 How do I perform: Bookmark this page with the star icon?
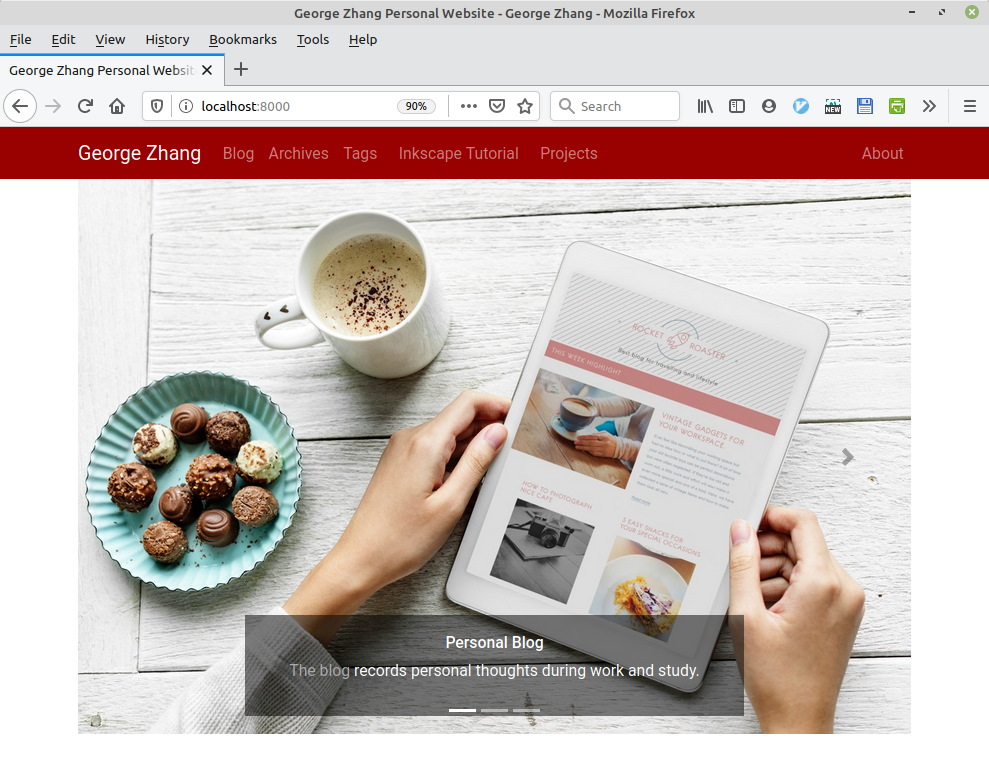pos(525,106)
